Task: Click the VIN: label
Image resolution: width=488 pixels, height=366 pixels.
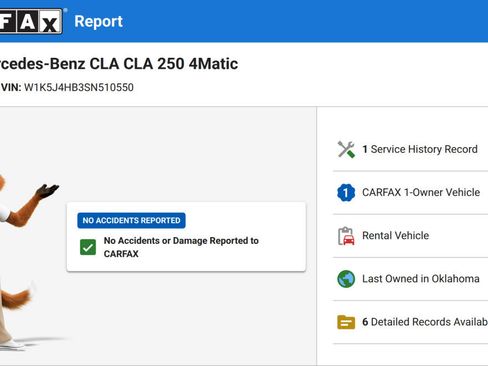Action: tap(11, 87)
